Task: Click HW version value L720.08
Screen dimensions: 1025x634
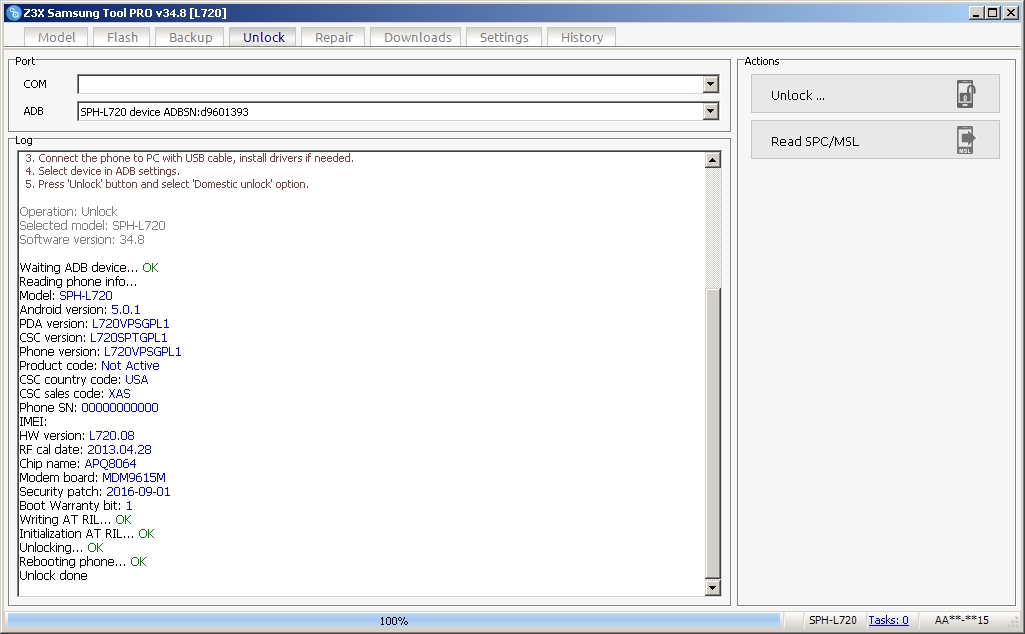Action: pos(111,436)
